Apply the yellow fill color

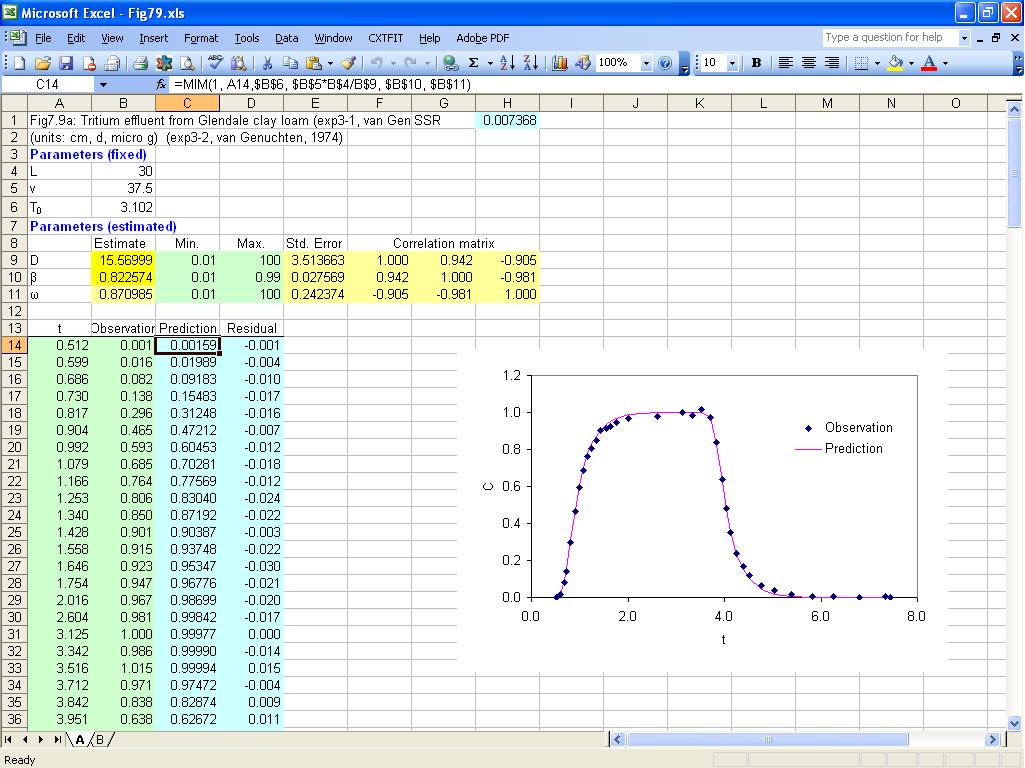tap(894, 63)
